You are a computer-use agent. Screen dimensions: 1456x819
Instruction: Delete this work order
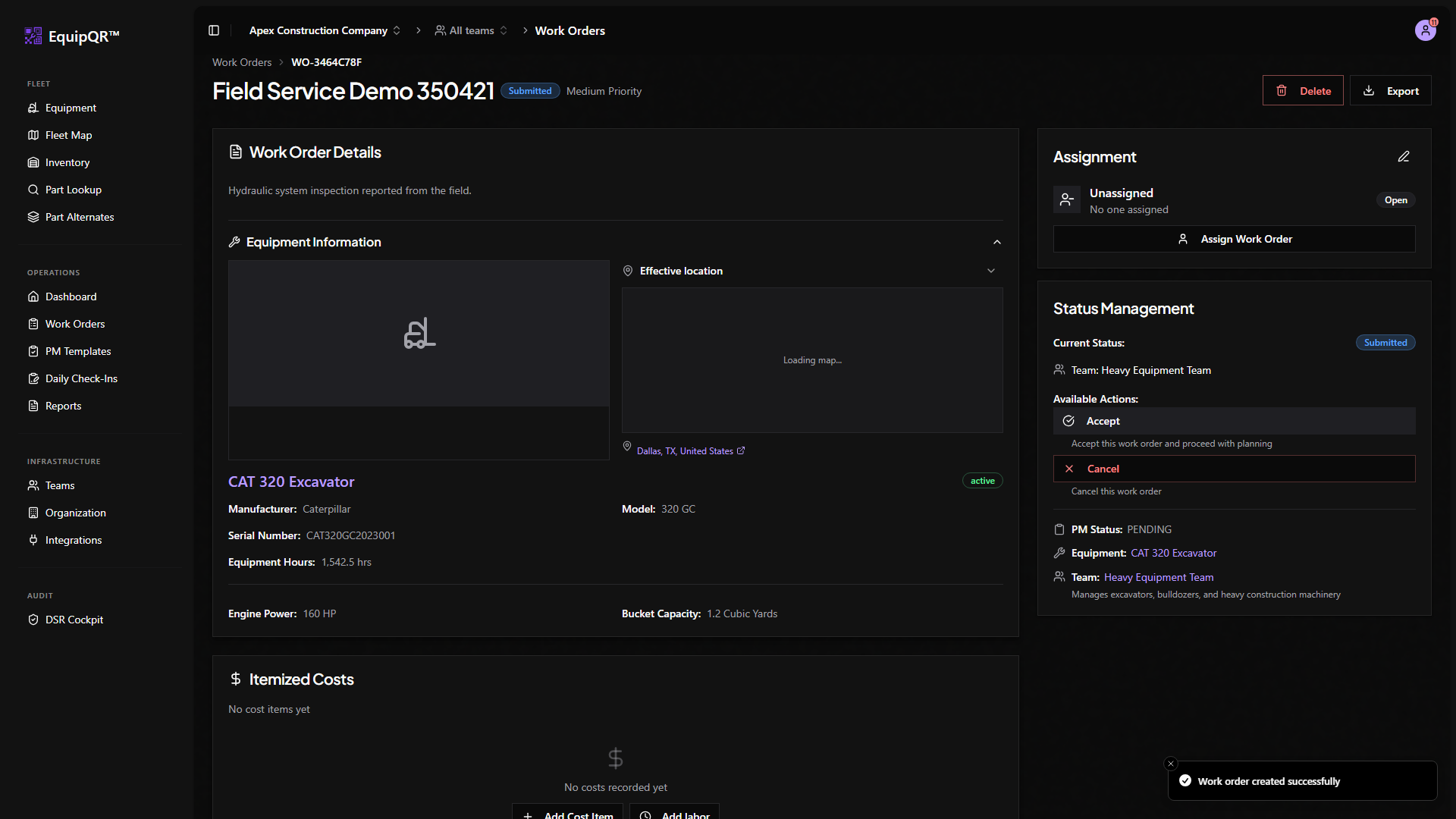pos(1303,90)
